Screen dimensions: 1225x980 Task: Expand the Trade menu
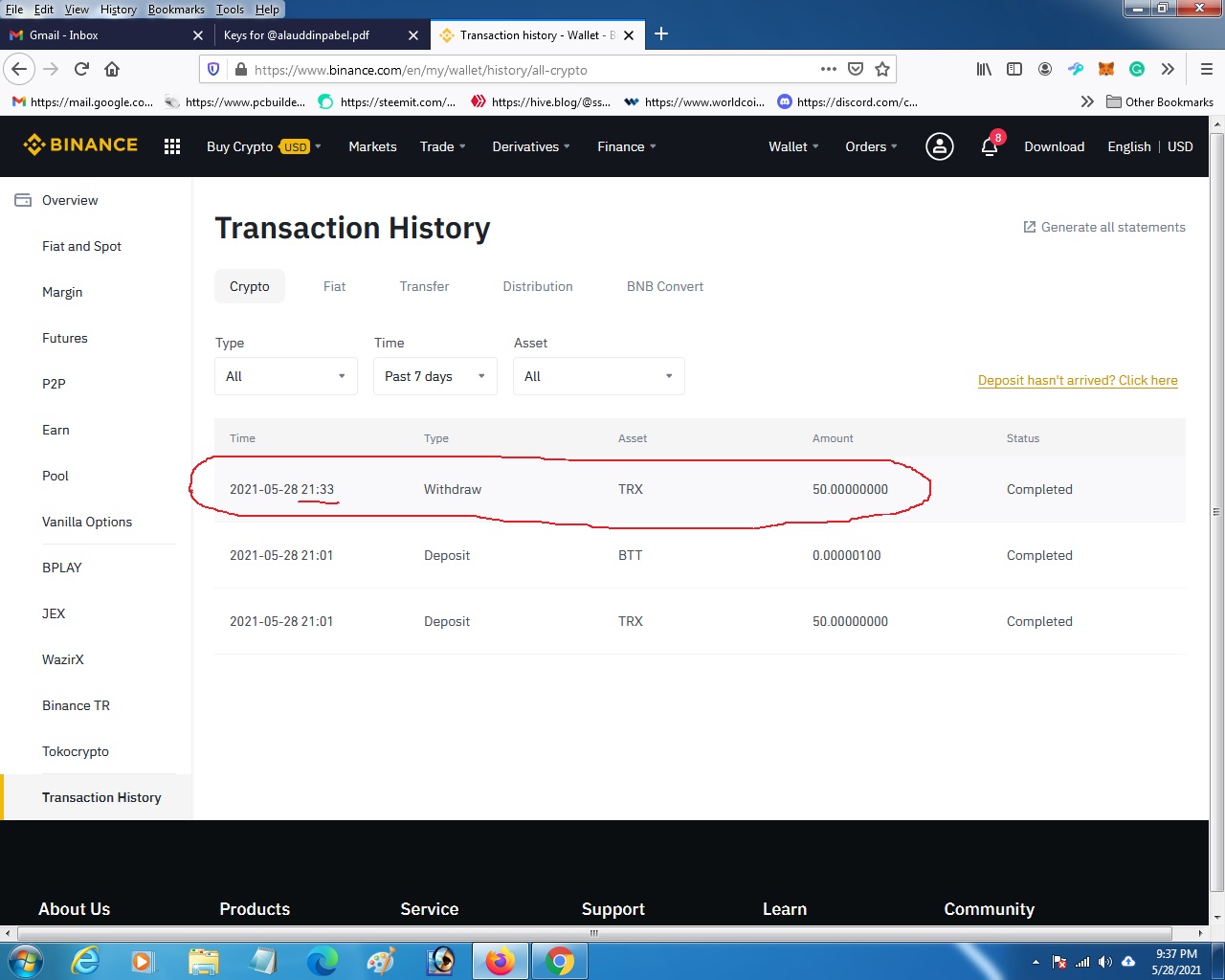tap(443, 146)
